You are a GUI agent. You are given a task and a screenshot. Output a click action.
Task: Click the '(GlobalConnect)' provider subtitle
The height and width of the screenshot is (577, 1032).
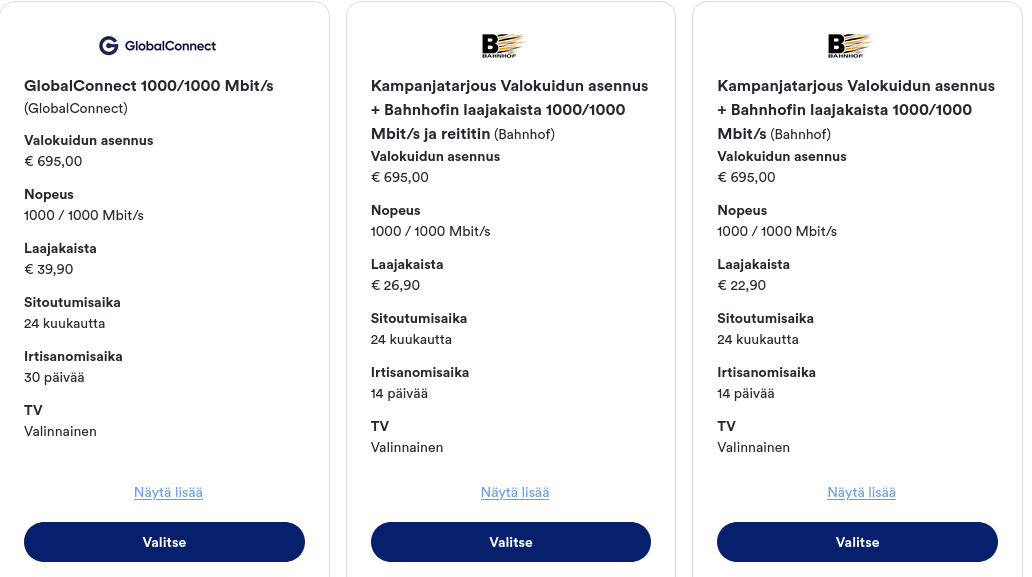point(76,108)
